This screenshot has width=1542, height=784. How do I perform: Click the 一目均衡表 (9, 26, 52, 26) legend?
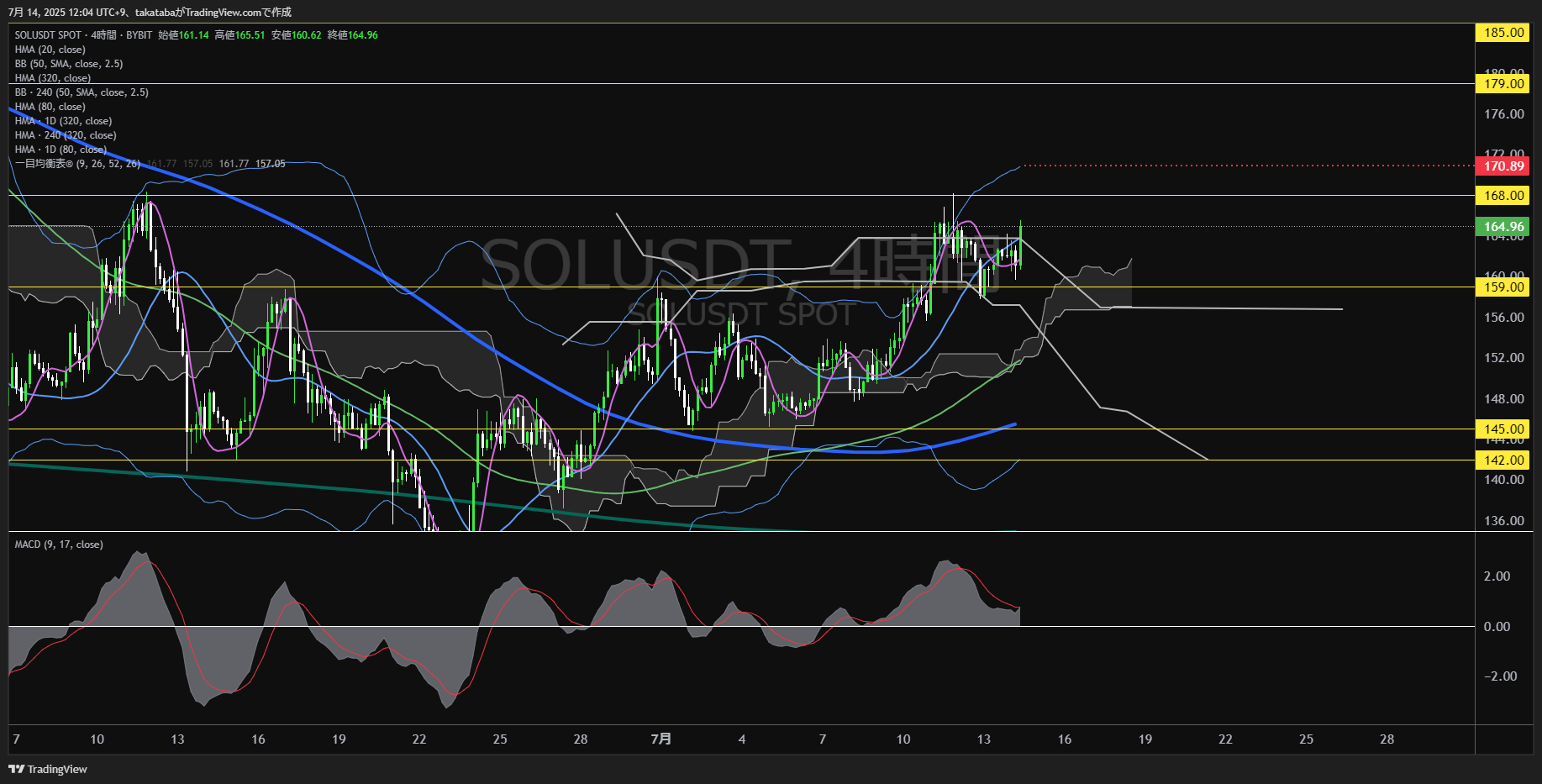click(77, 164)
